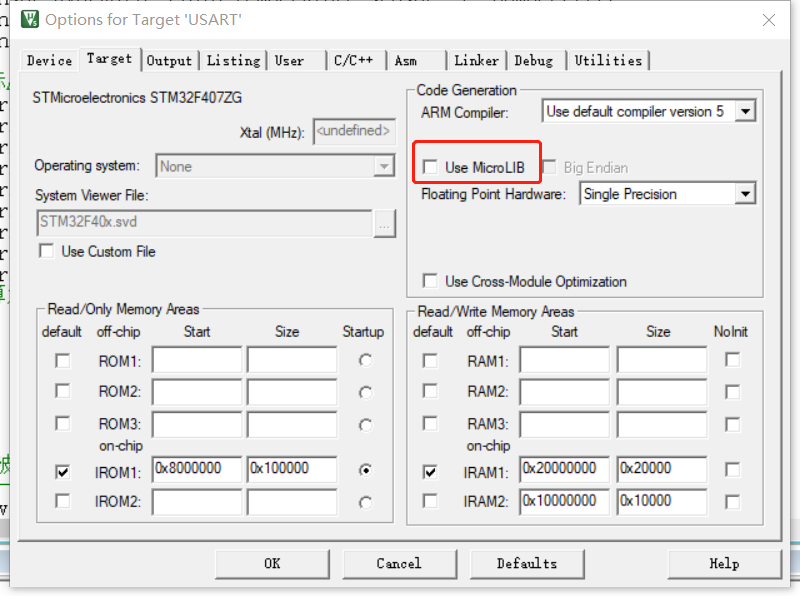This screenshot has height=596, width=800.
Task: Open the User tab
Action: click(296, 61)
